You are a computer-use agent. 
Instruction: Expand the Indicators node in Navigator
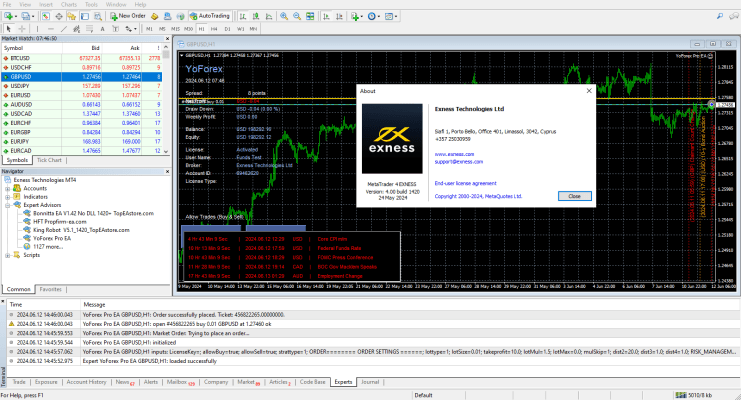pos(8,197)
